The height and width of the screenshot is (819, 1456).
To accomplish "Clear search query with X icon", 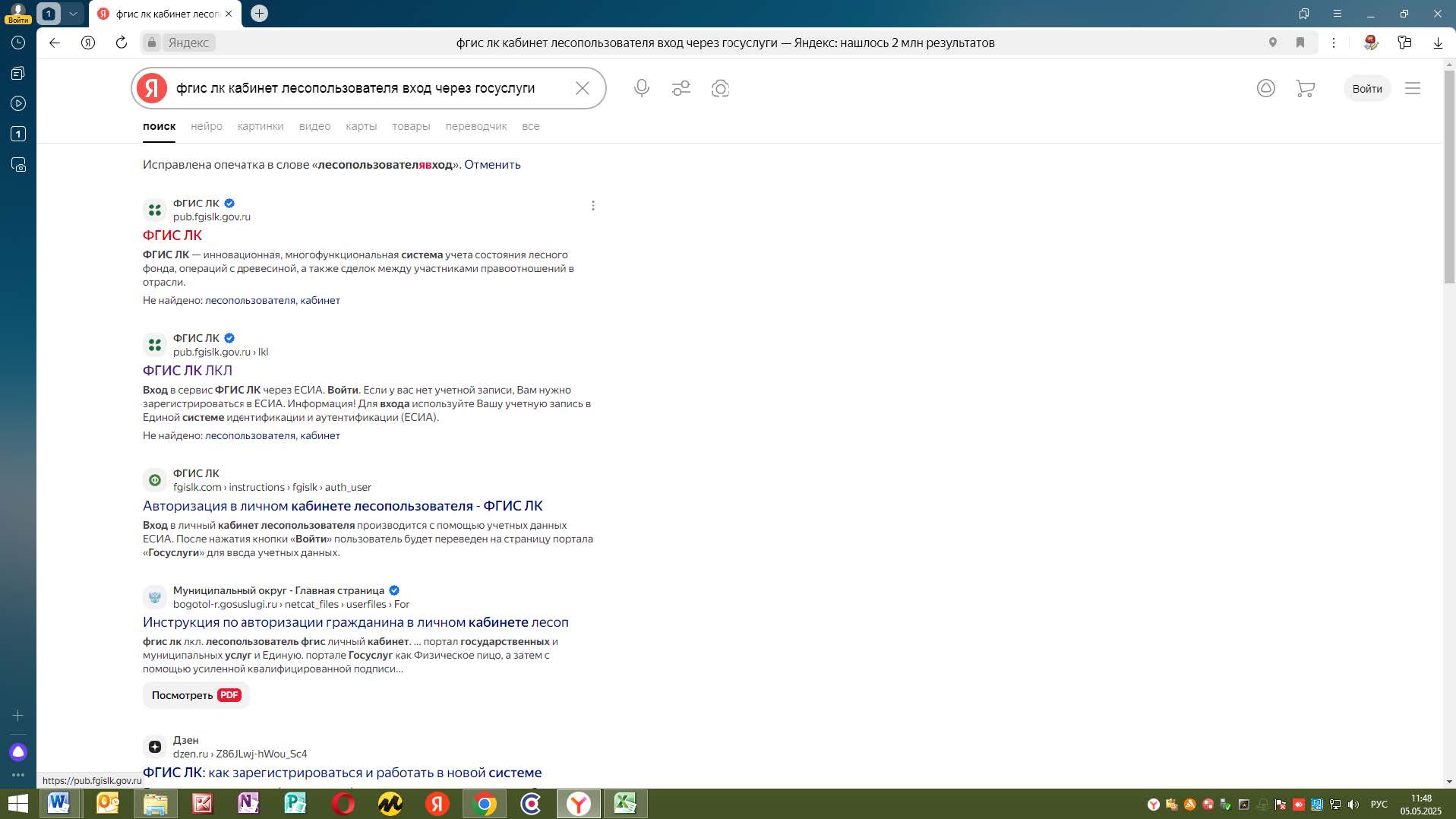I will [x=583, y=88].
